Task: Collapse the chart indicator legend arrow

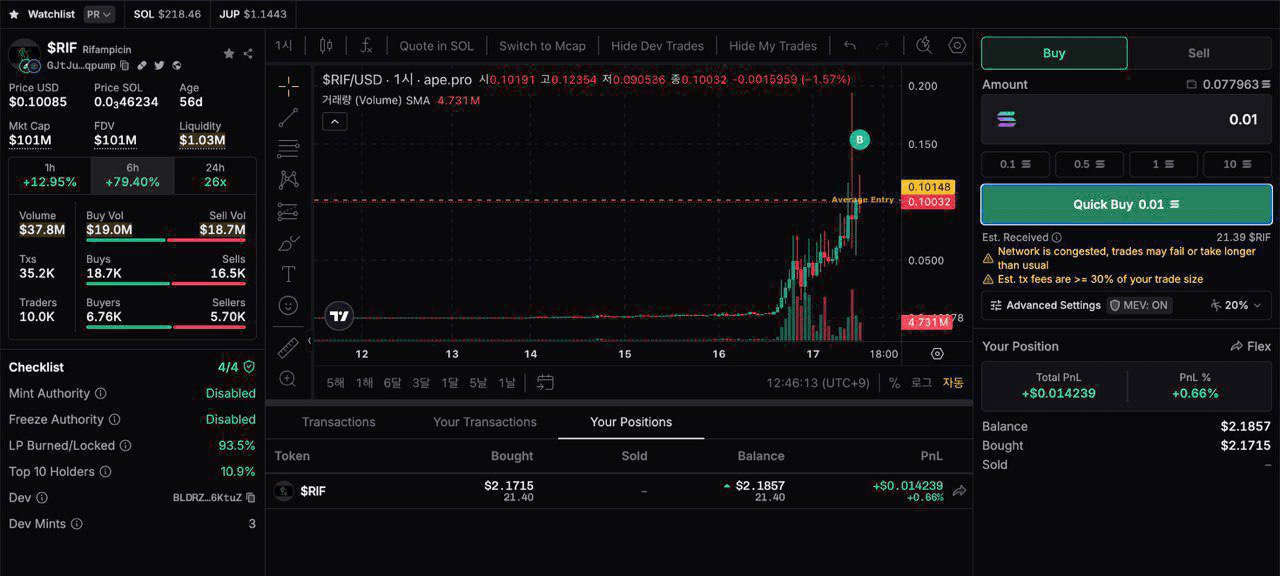Action: pyautogui.click(x=335, y=122)
